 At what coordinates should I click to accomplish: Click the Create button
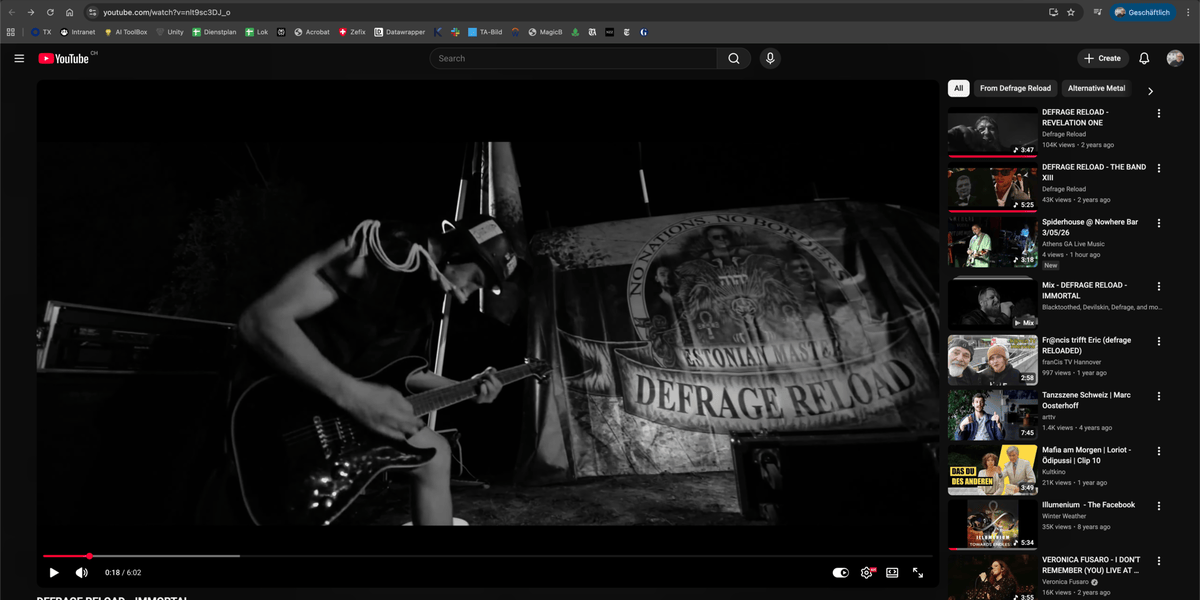tap(1102, 59)
